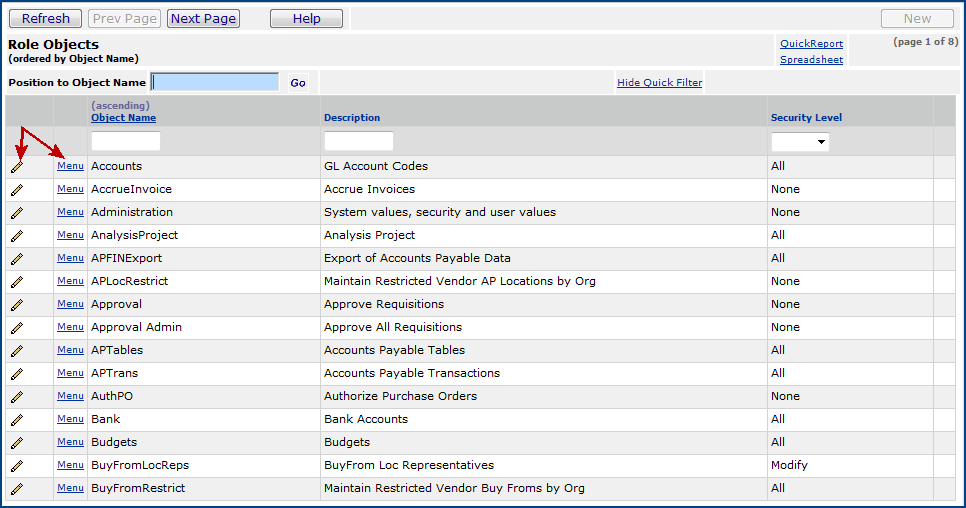Click the edit pencil for Approval Admin
Viewport: 966px width, 508px height.
coord(17,328)
